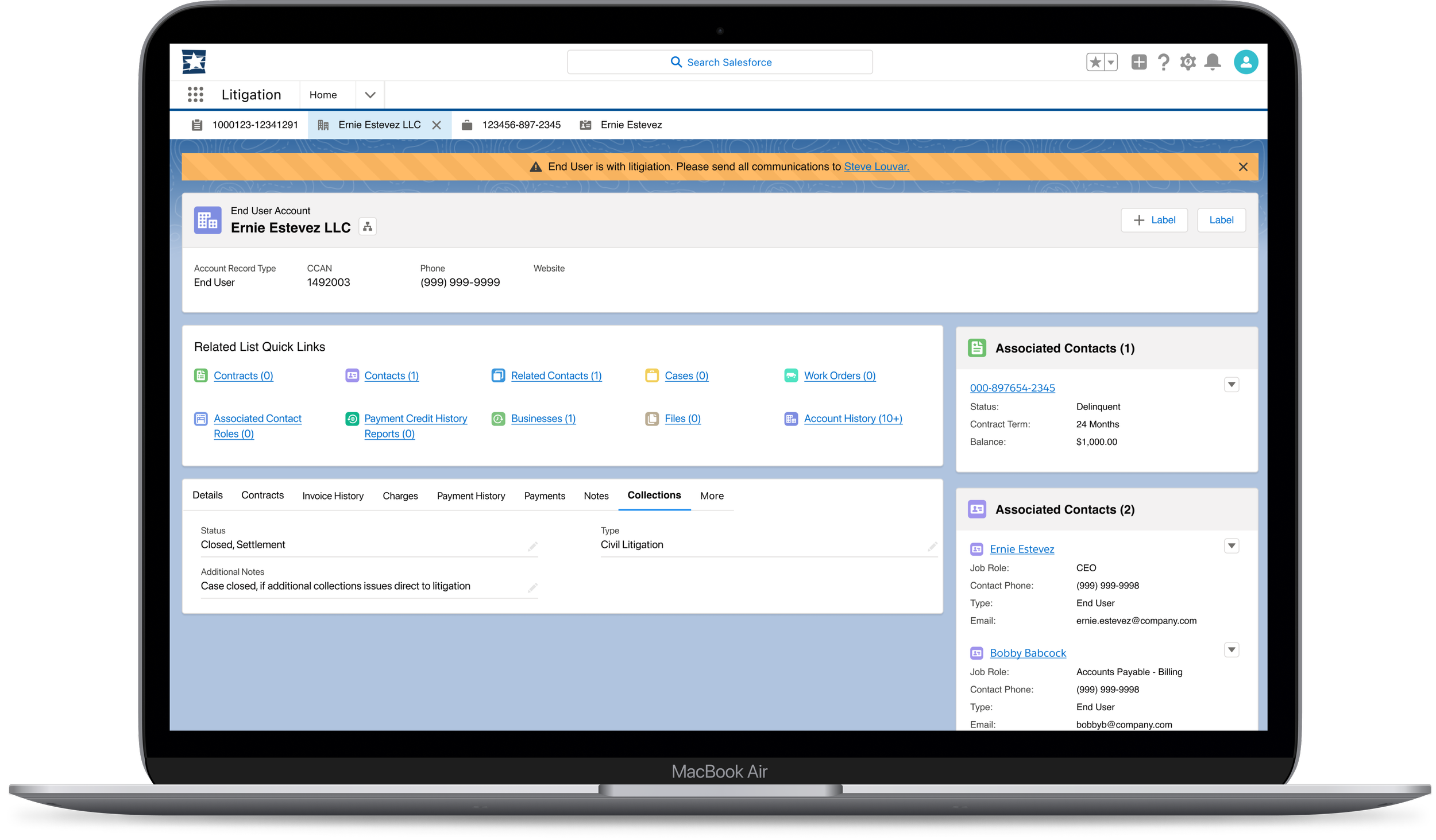
Task: Open the setup gear icon
Action: 1188,62
